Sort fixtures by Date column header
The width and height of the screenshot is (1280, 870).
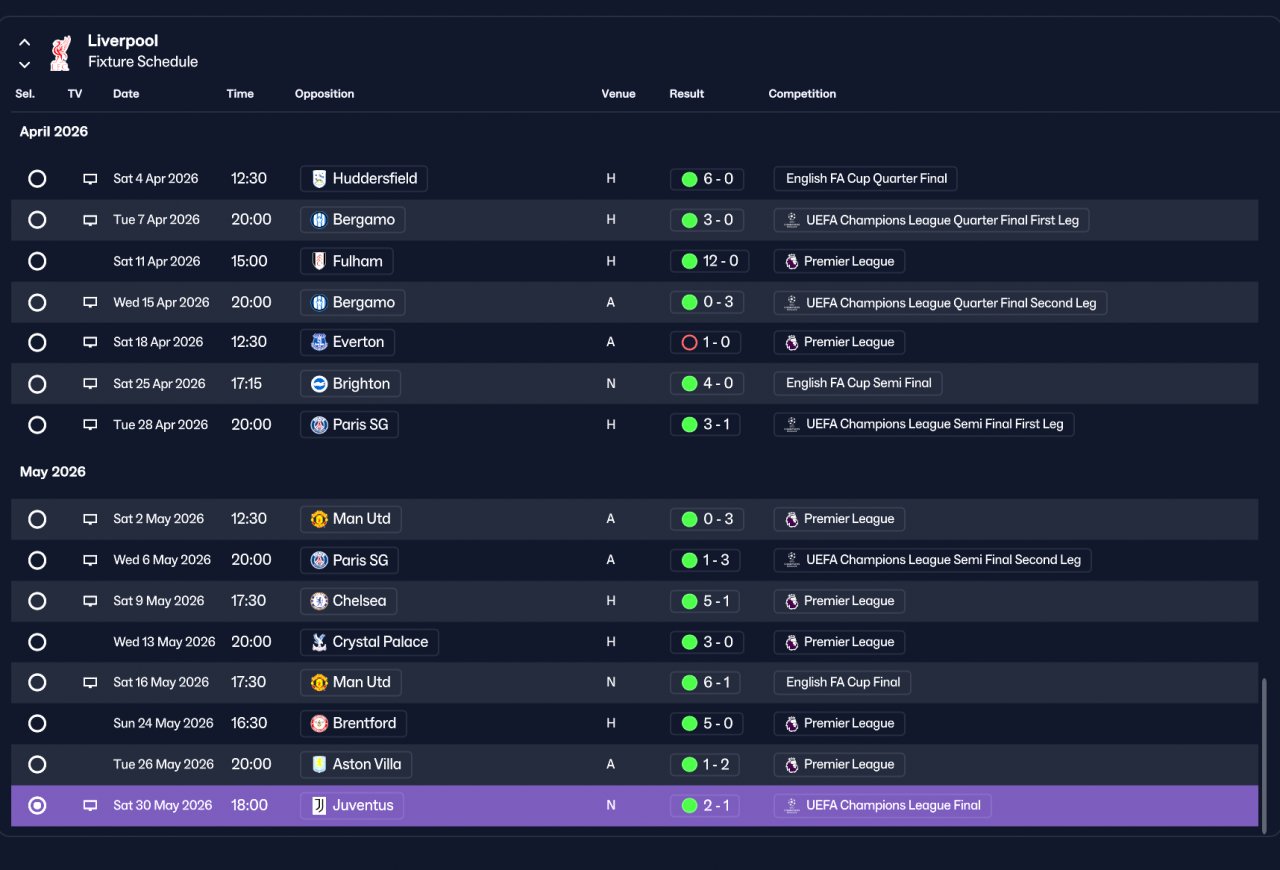click(x=126, y=94)
